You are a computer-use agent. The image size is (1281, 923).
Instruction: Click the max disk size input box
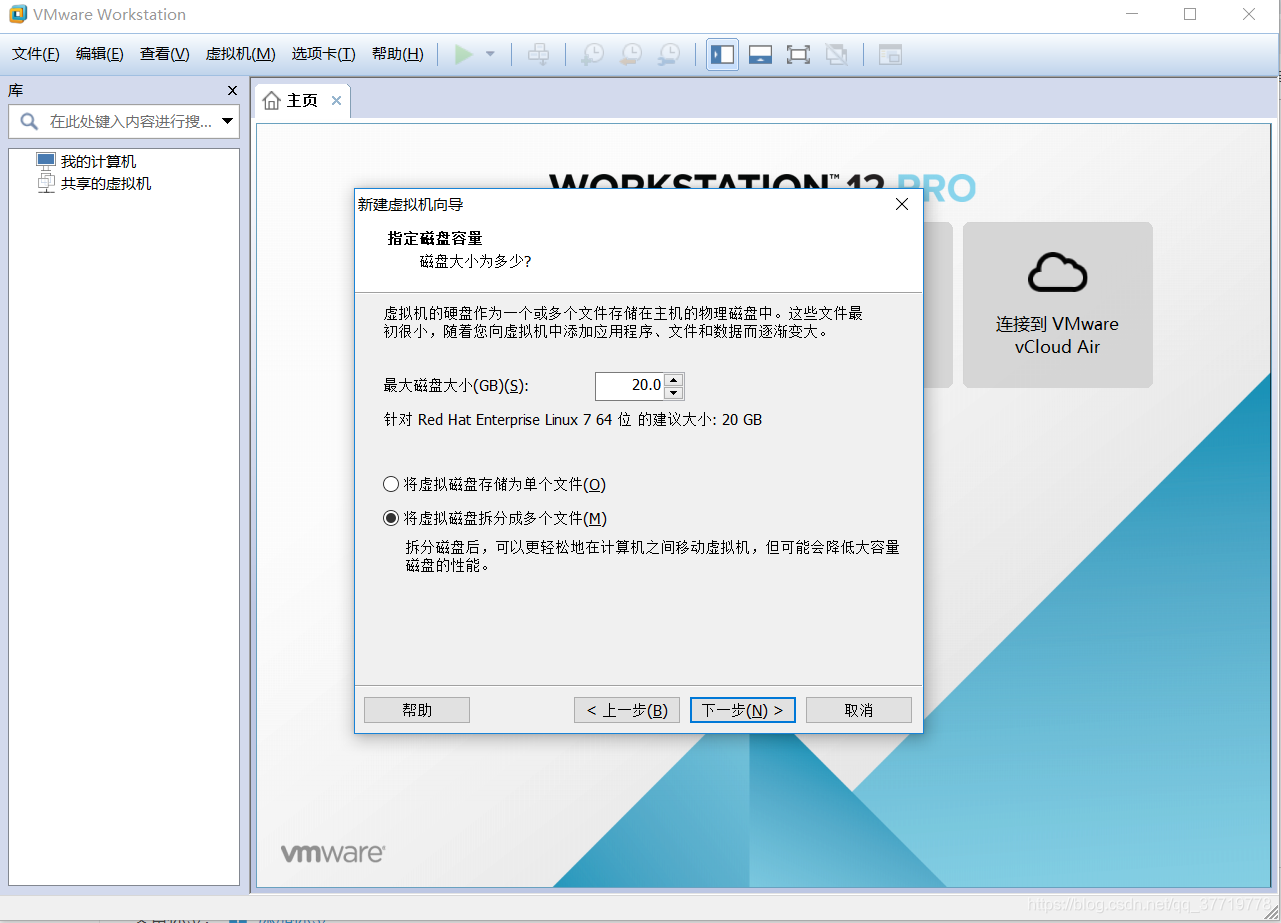(630, 385)
